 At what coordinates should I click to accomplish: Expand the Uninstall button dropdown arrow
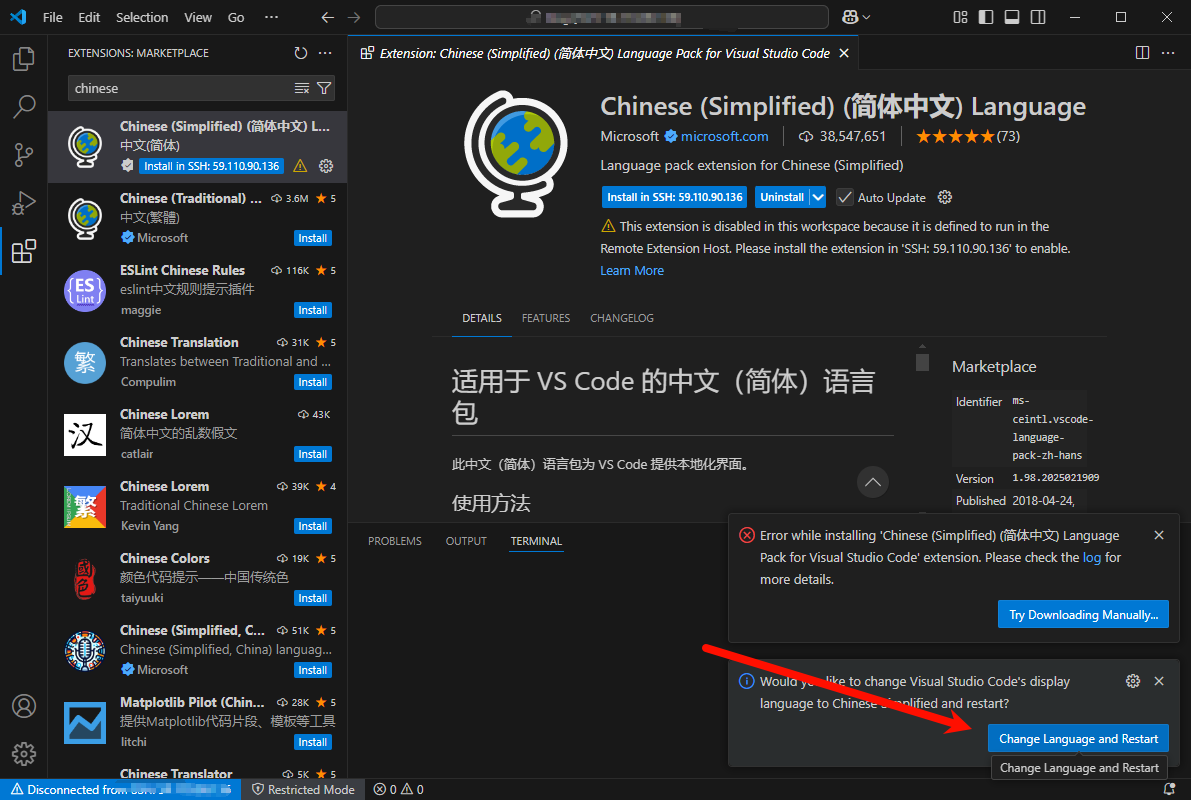coord(818,197)
